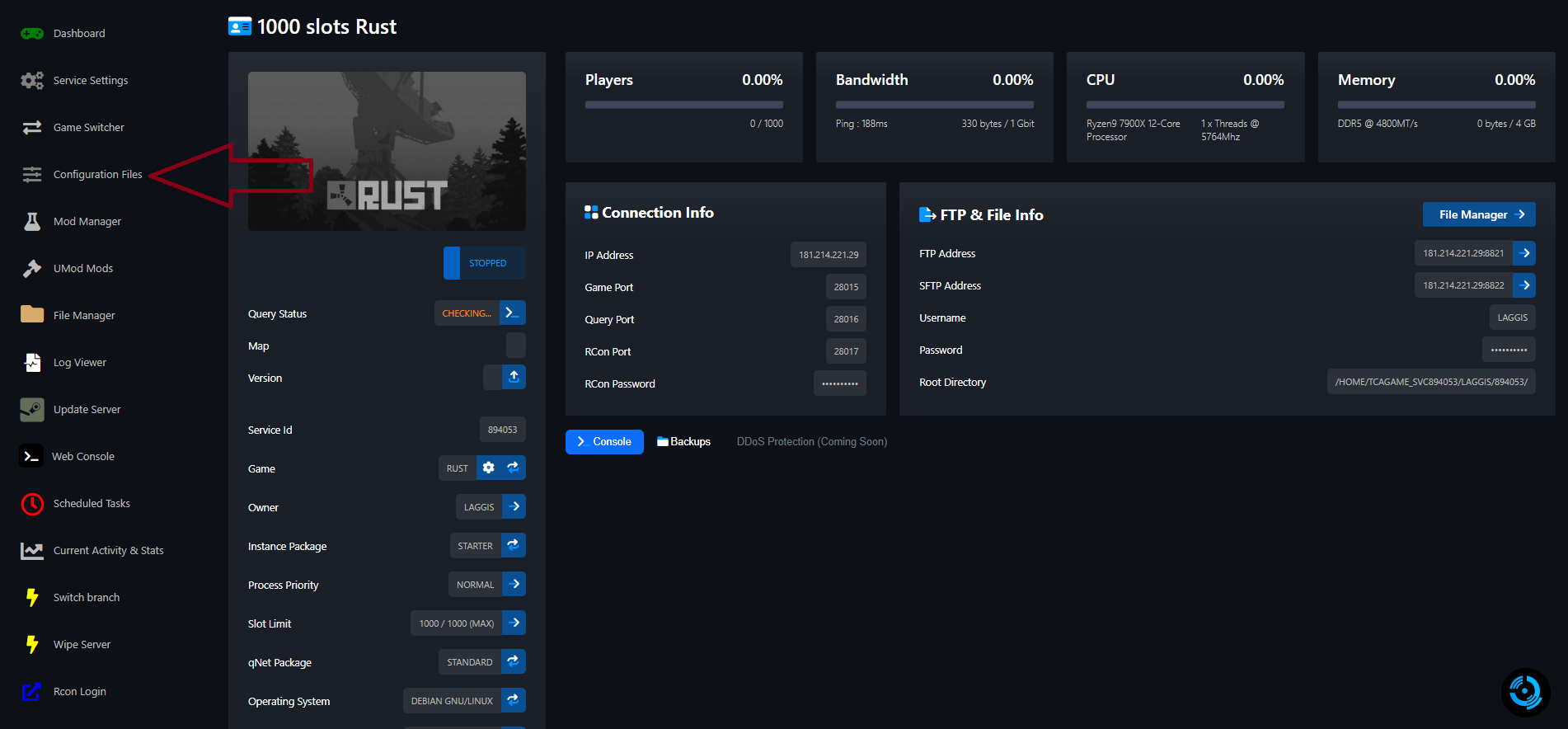Open Update Server Steam icon
The image size is (1568, 729).
[32, 409]
